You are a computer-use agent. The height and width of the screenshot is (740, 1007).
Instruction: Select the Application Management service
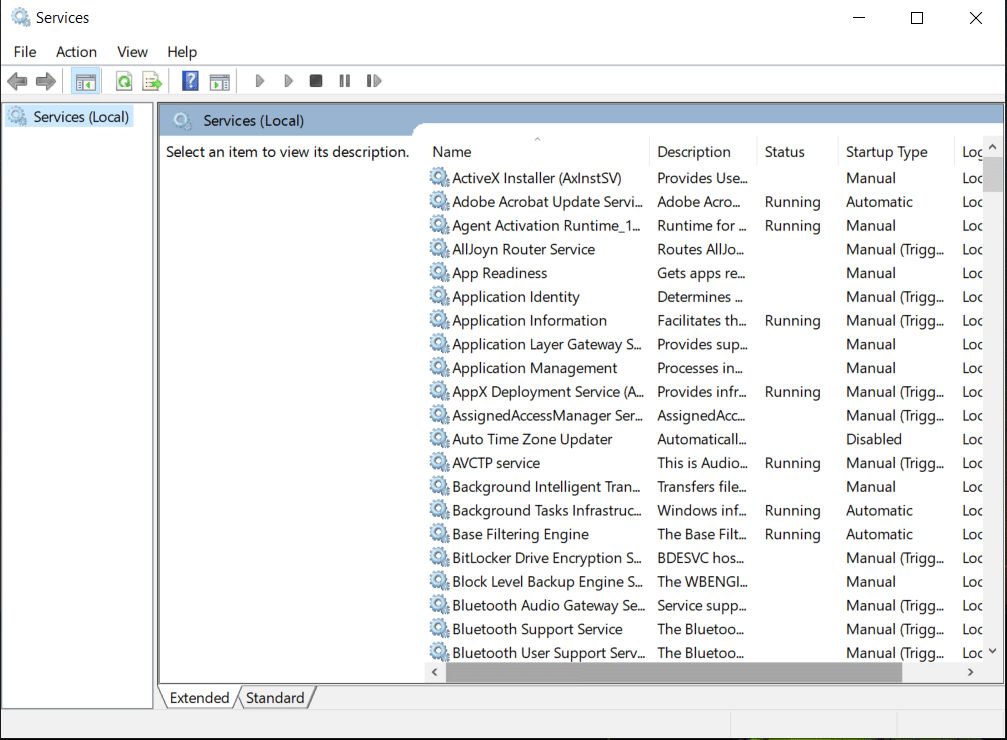705,368
